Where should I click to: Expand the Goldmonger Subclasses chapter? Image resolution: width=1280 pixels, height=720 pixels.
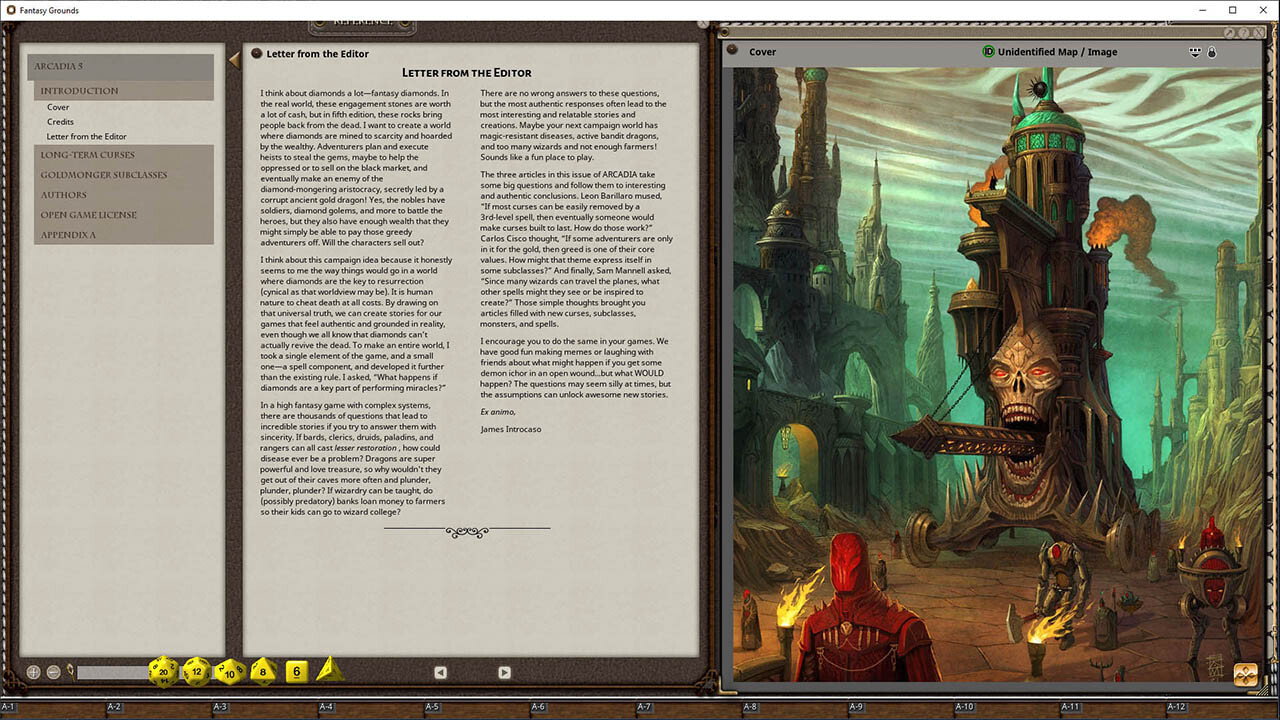click(x=103, y=175)
